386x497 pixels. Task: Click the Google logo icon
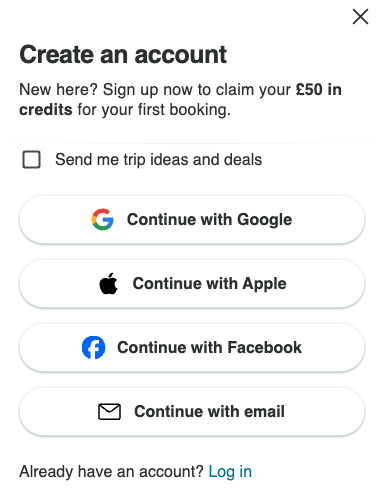103,219
